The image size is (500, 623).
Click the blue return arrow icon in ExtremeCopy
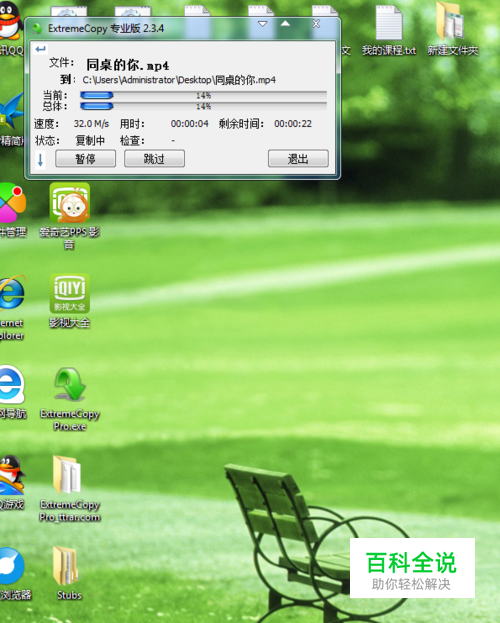coord(41,49)
